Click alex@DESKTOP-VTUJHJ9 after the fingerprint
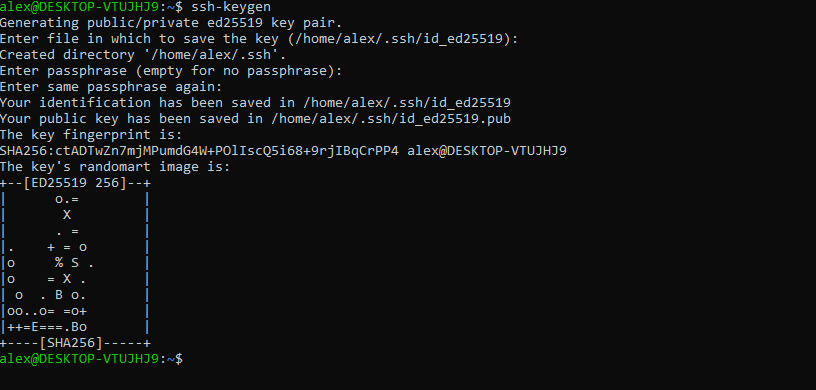816x390 pixels. tap(487, 151)
